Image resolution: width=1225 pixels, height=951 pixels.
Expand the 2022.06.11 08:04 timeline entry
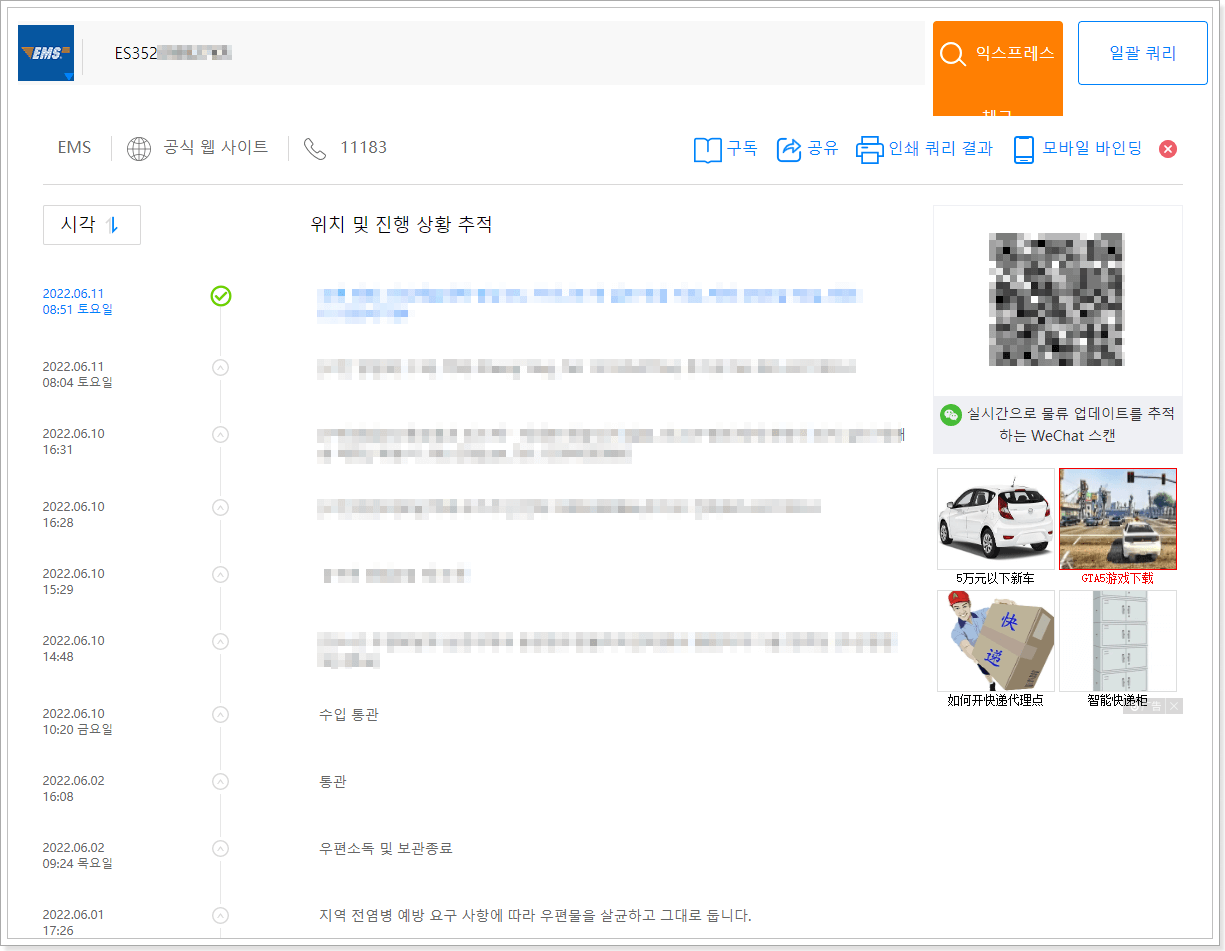click(x=221, y=367)
